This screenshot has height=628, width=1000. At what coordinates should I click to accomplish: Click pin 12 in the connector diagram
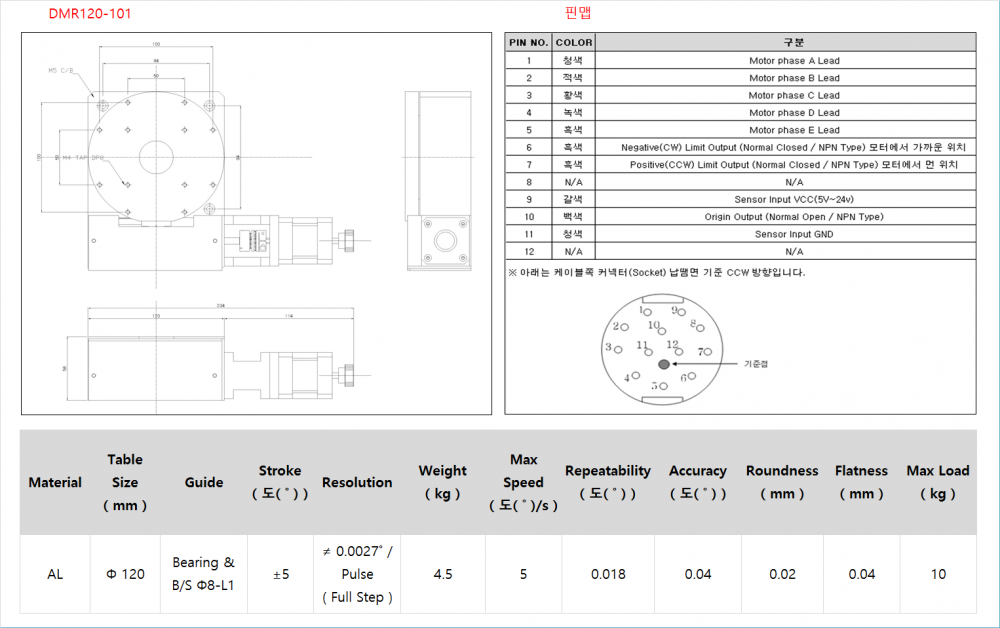pyautogui.click(x=673, y=346)
